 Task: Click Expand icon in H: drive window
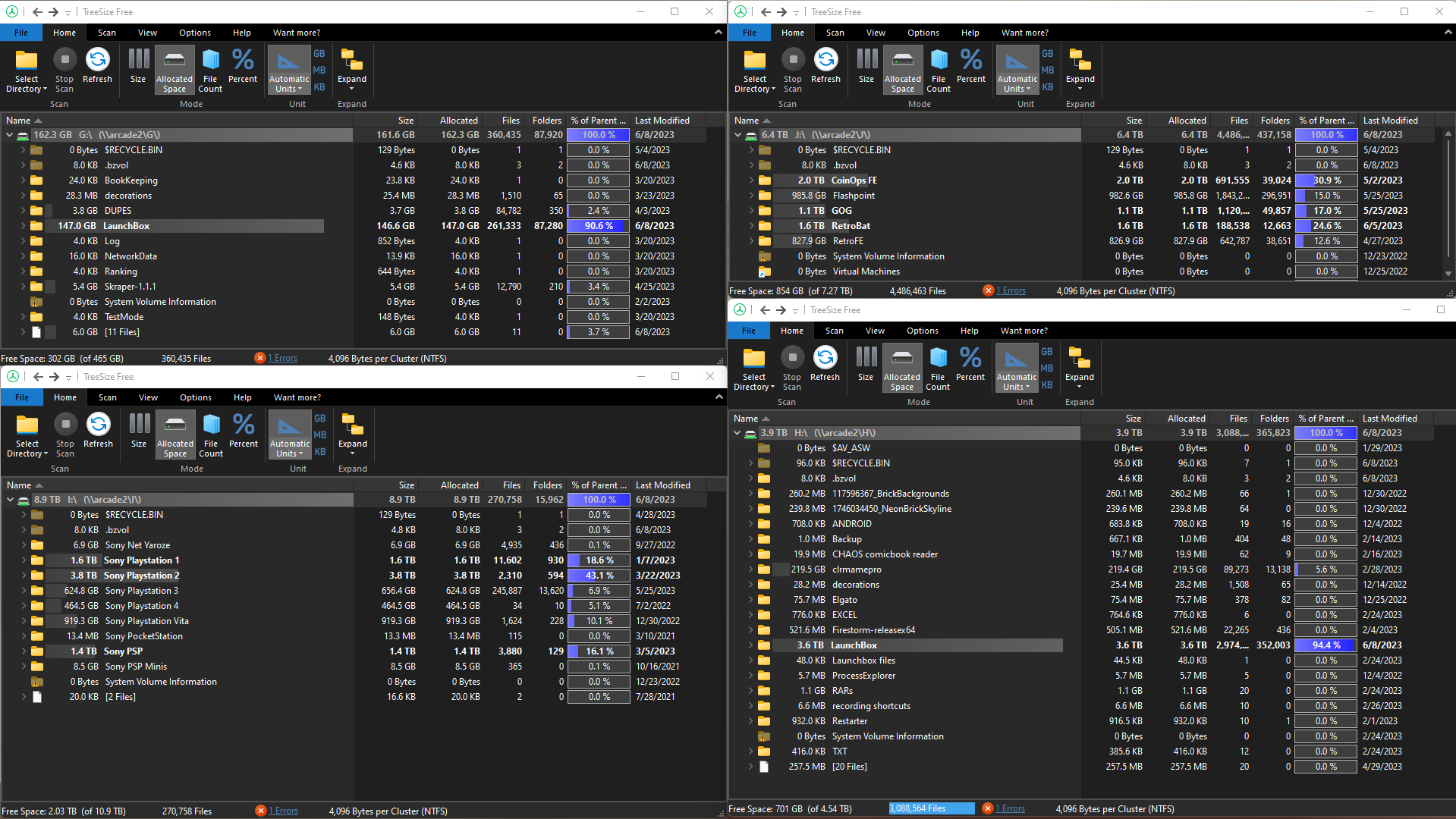[1080, 368]
